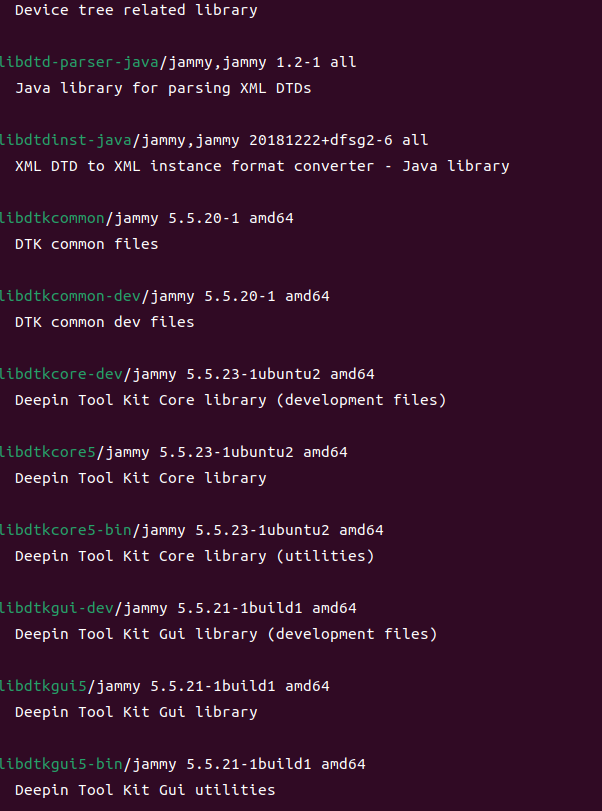Select package name 'libdtd-parser-java'
Image resolution: width=602 pixels, height=811 pixels.
click(x=79, y=63)
